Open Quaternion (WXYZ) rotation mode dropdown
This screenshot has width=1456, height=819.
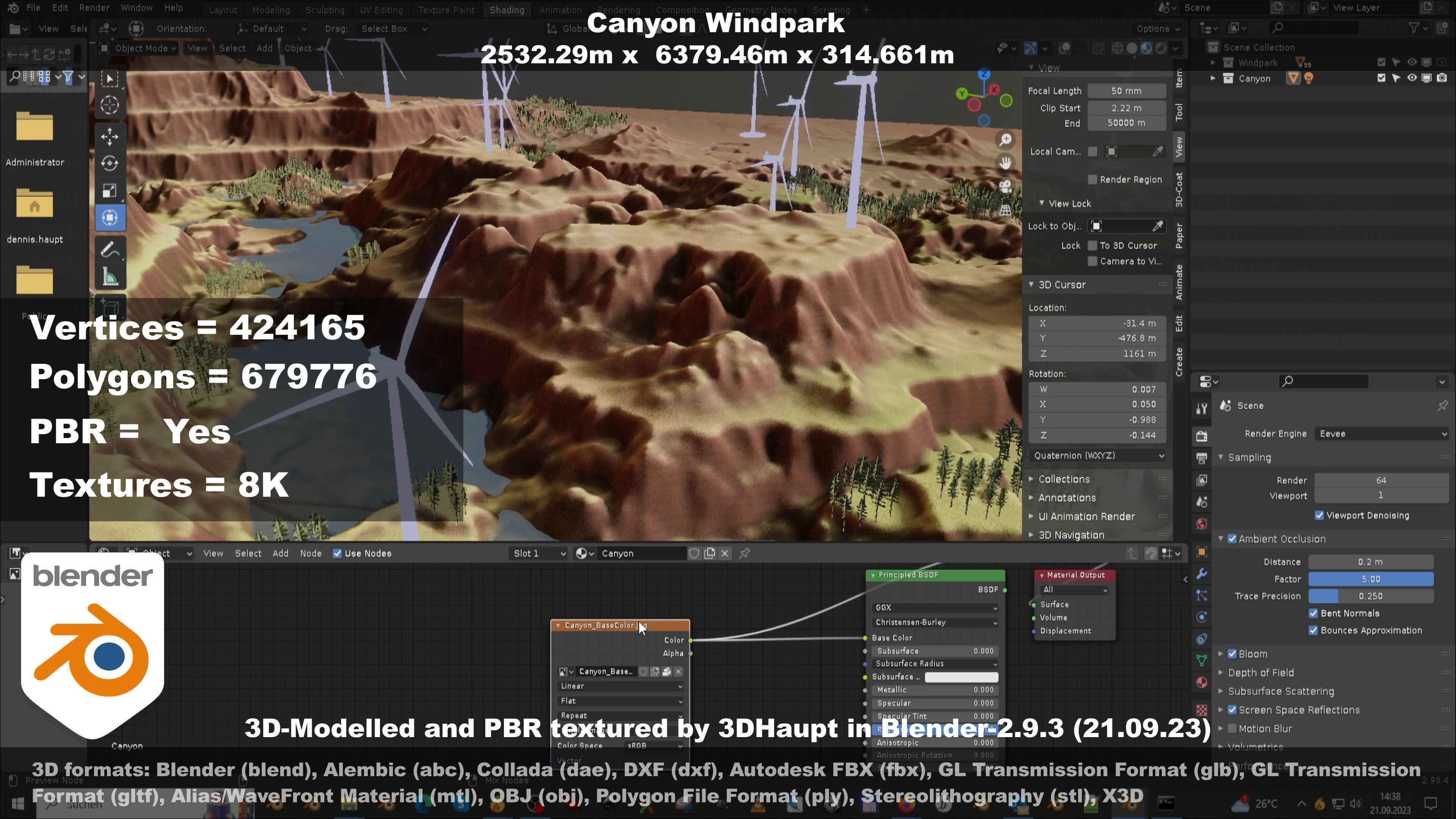(x=1097, y=455)
